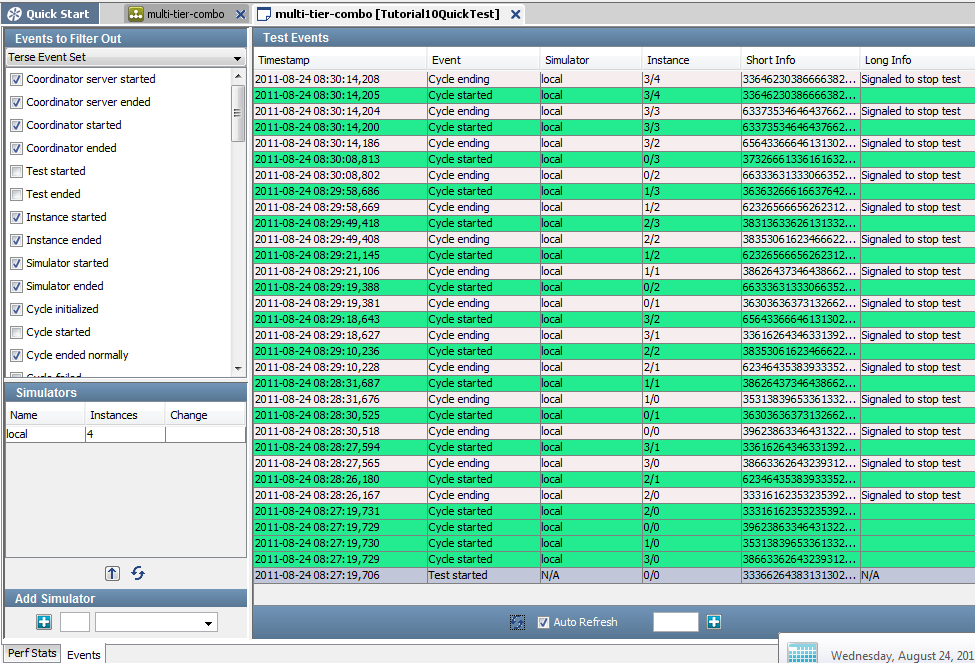Switch to the Perf Stats tab

tap(31, 654)
